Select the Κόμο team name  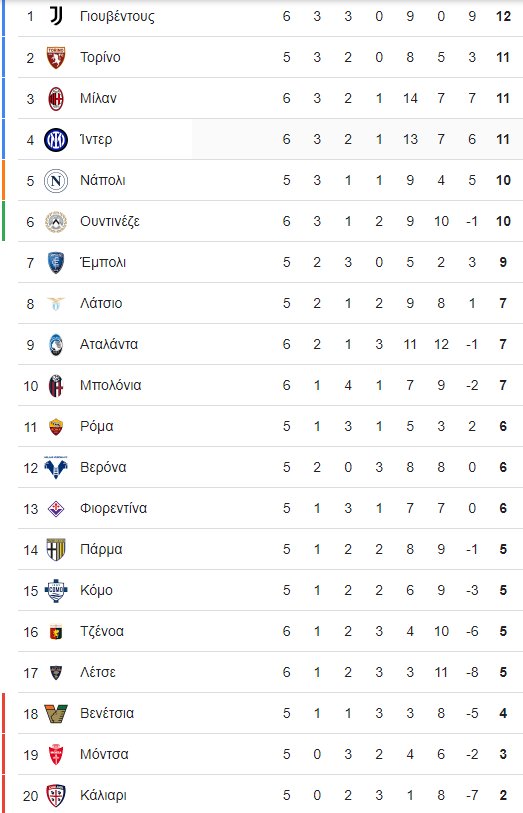pos(96,590)
